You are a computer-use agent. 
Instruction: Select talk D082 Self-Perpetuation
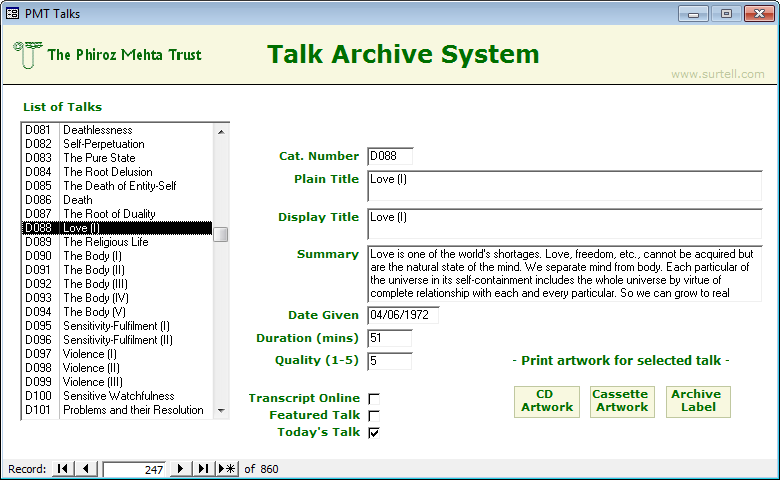(x=117, y=144)
